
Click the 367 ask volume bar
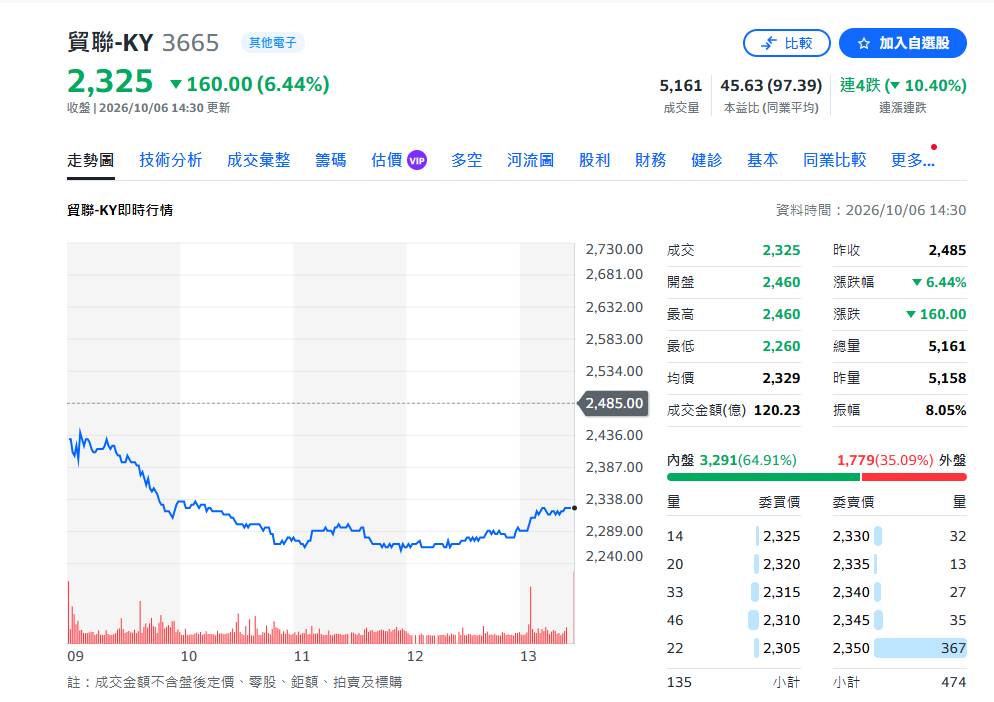coord(920,648)
